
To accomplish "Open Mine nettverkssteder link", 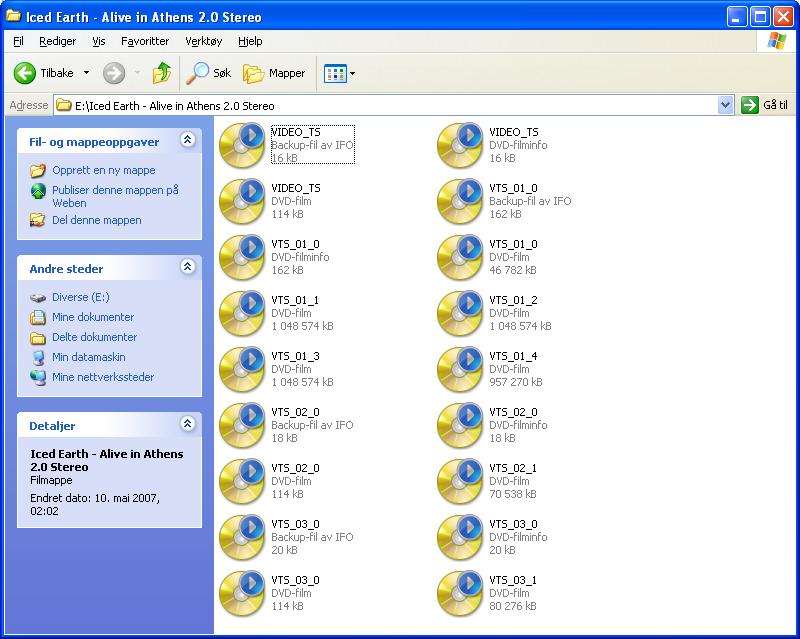I will 103,377.
